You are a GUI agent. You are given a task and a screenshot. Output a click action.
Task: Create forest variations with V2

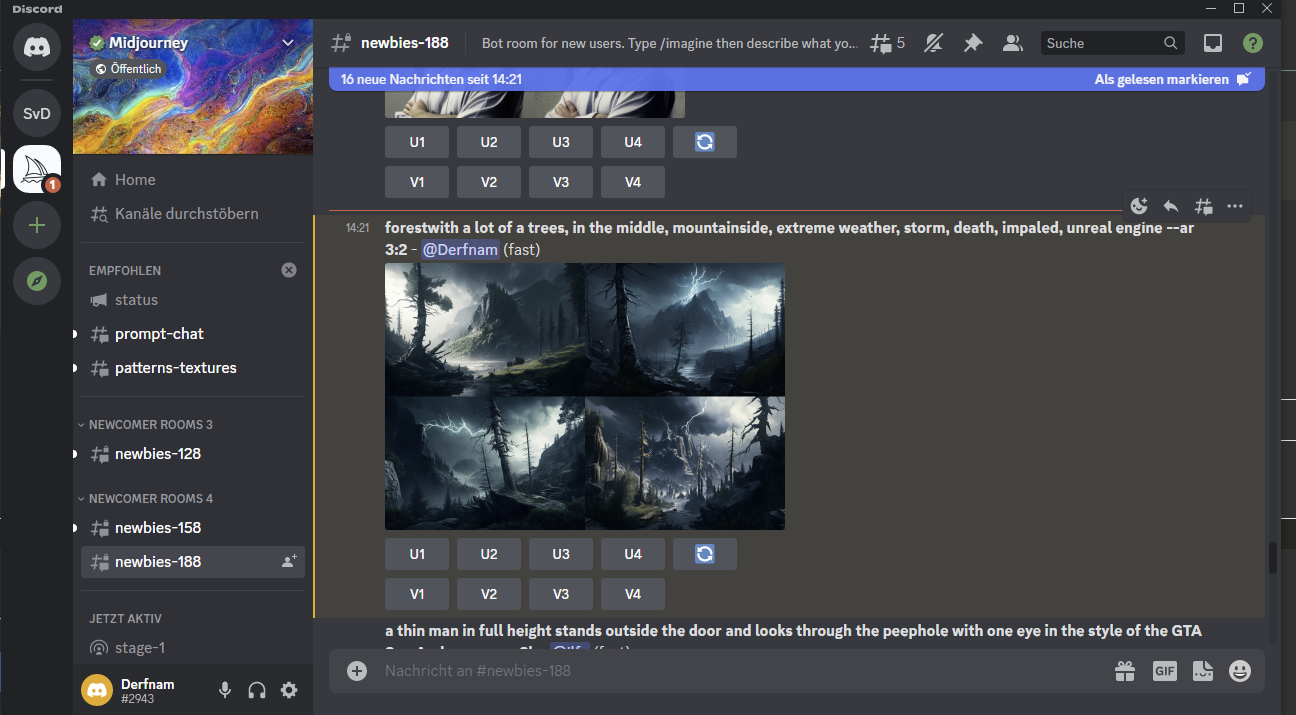click(489, 594)
